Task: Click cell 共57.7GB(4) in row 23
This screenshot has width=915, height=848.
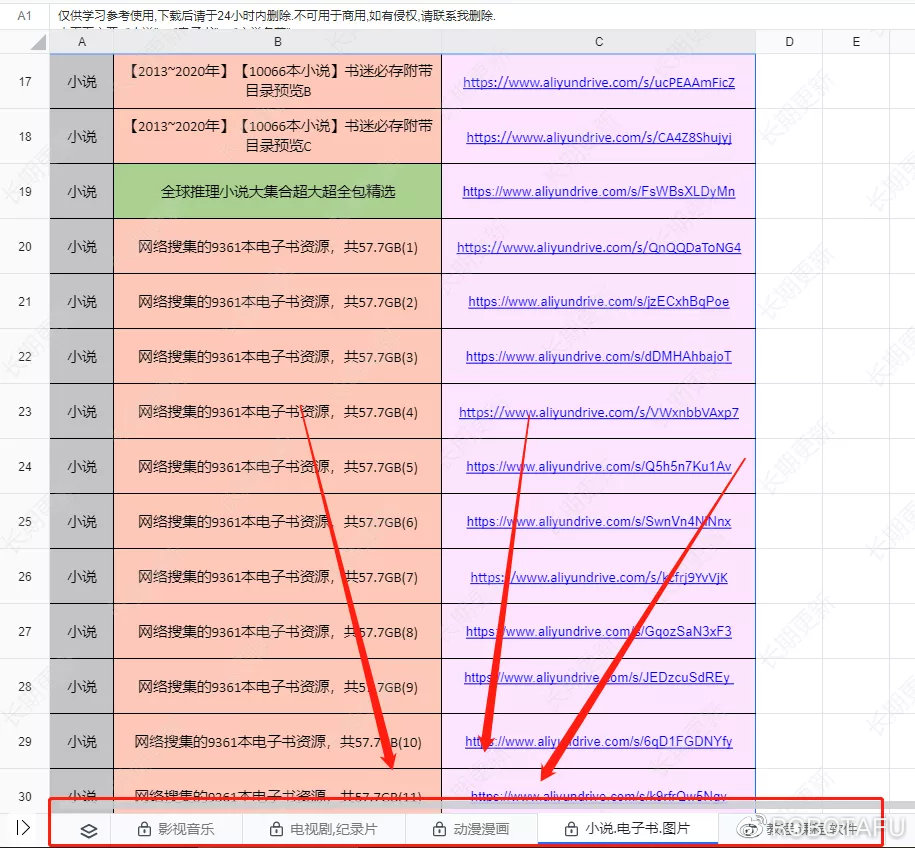Action: [278, 411]
